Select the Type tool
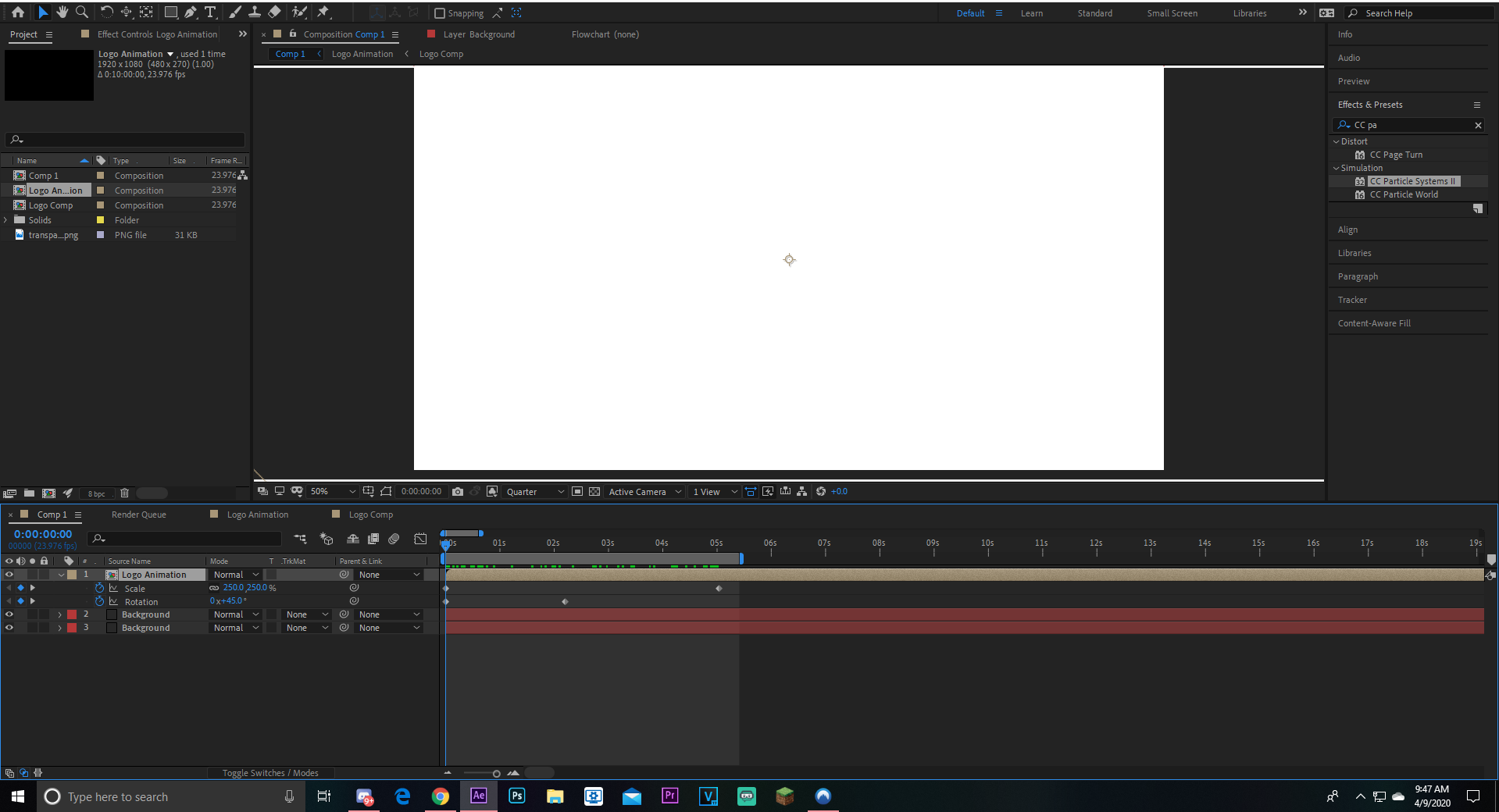This screenshot has height=812, width=1499. [x=209, y=12]
